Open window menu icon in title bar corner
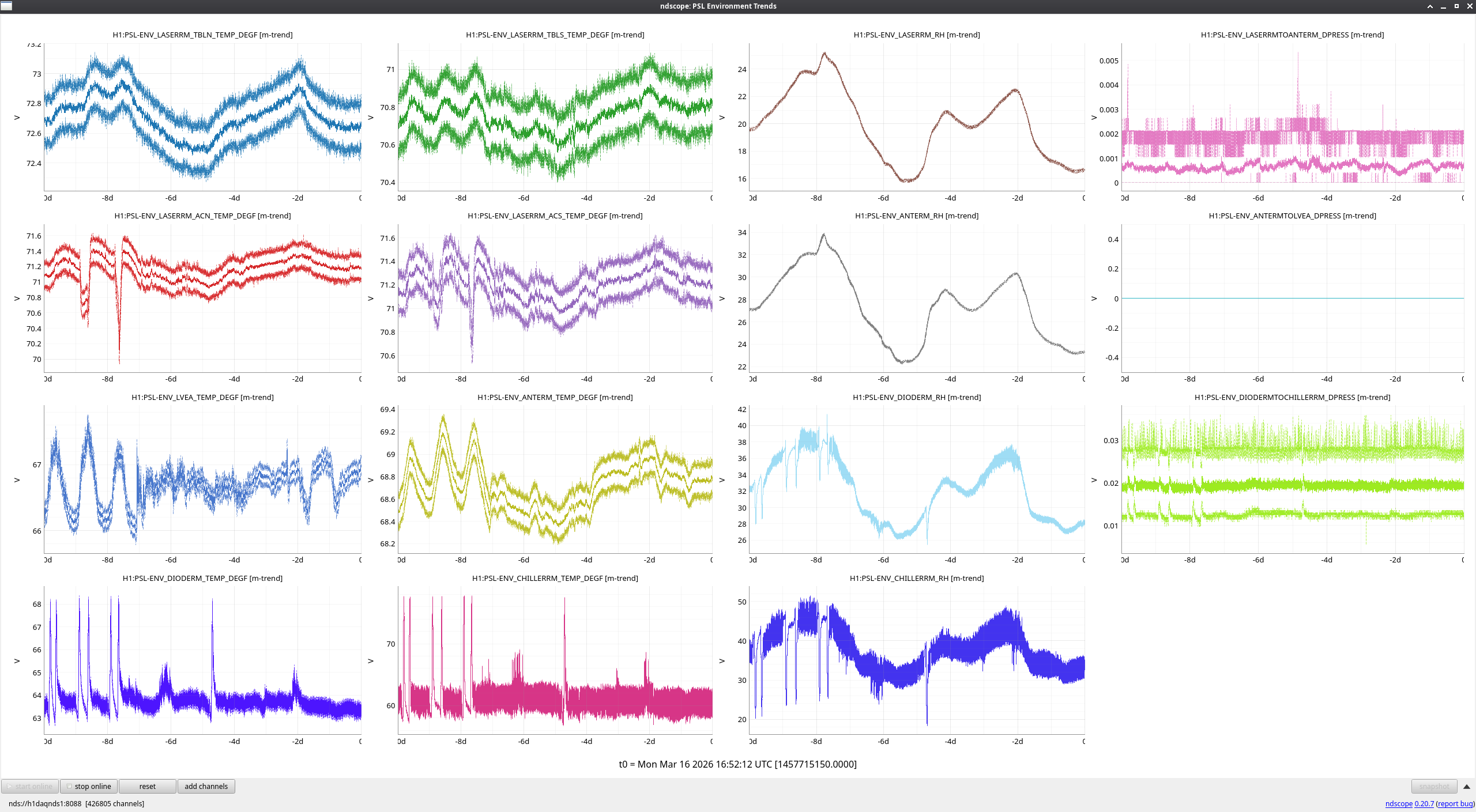 coord(6,6)
